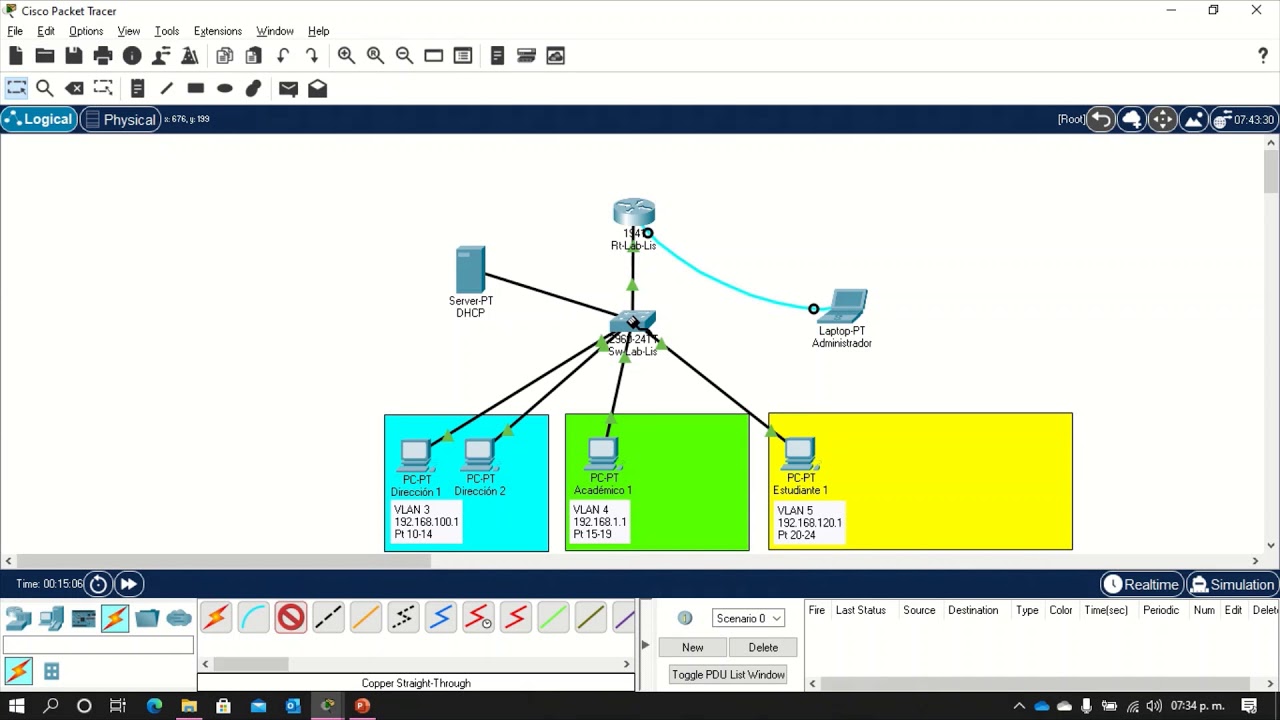The height and width of the screenshot is (720, 1280).
Task: Open the custom devices dialog icon
Action: point(463,56)
